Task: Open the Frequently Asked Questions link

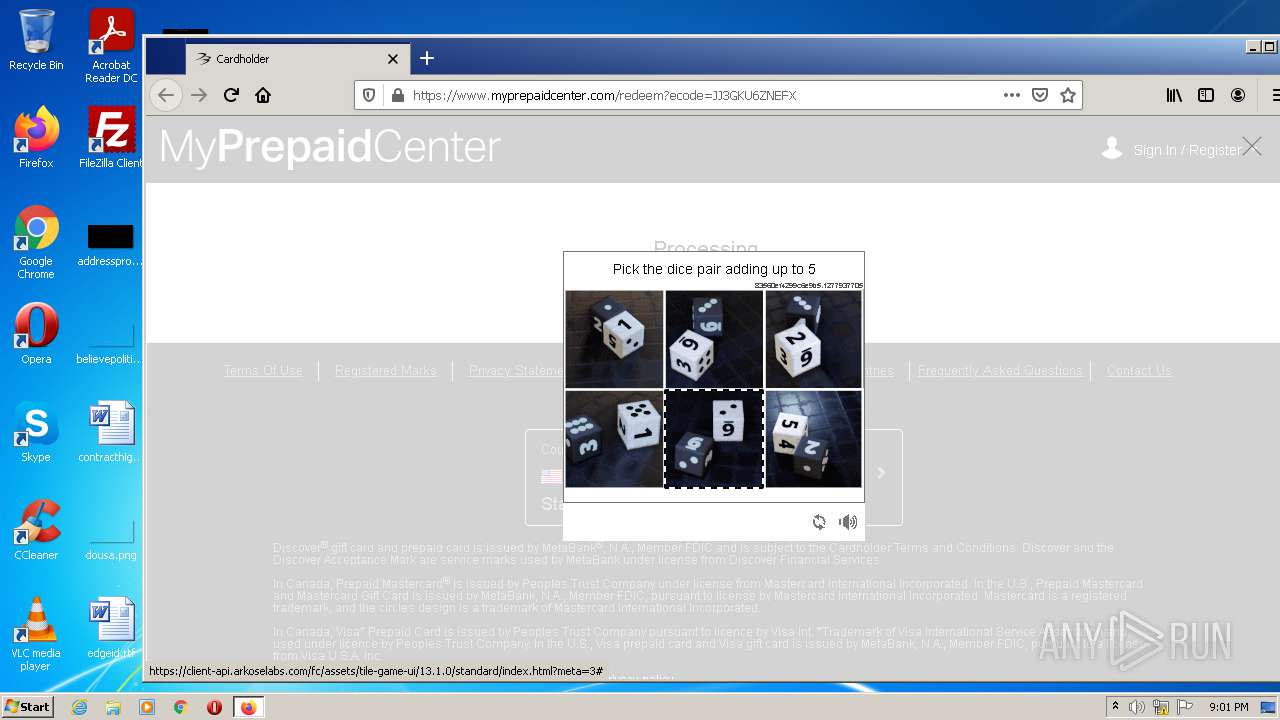Action: point(1000,370)
